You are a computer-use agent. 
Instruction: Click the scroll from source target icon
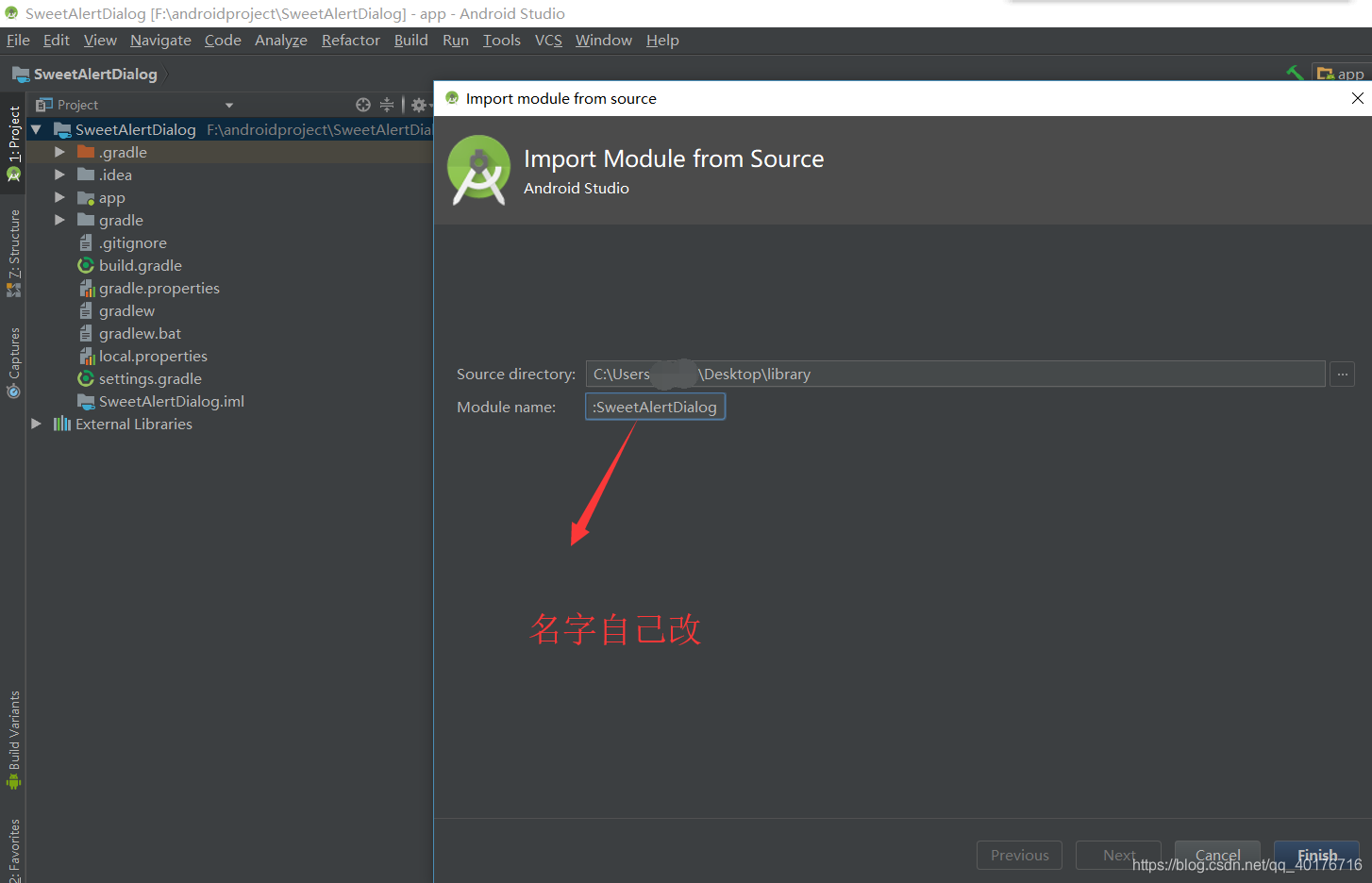[363, 105]
